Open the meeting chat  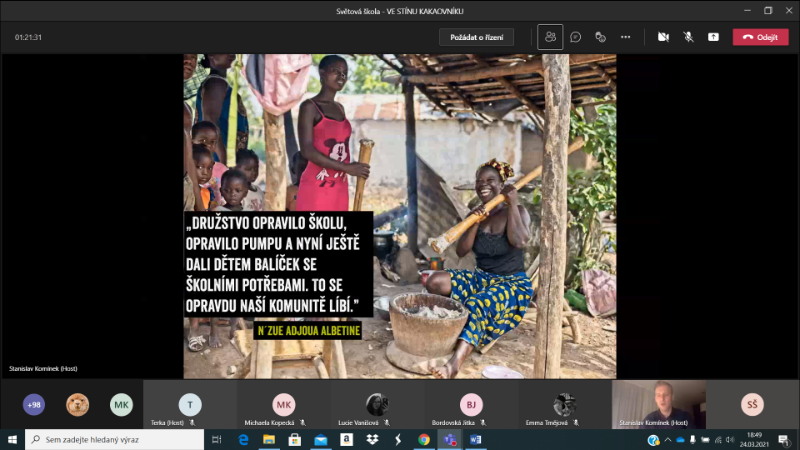point(576,37)
